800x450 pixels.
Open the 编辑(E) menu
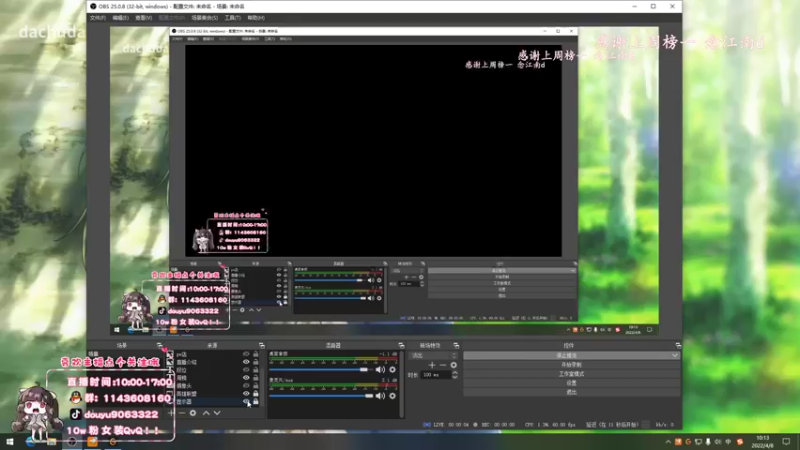point(120,18)
